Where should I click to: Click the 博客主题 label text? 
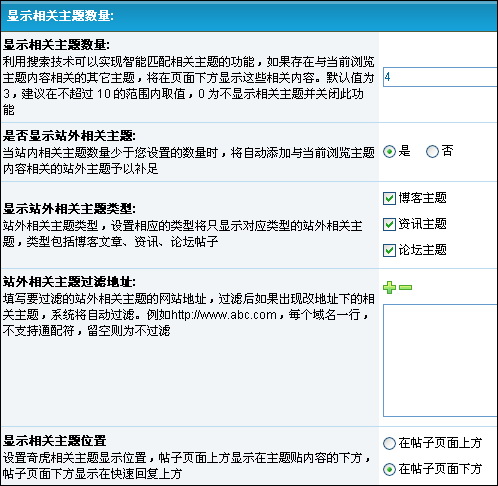(x=423, y=198)
